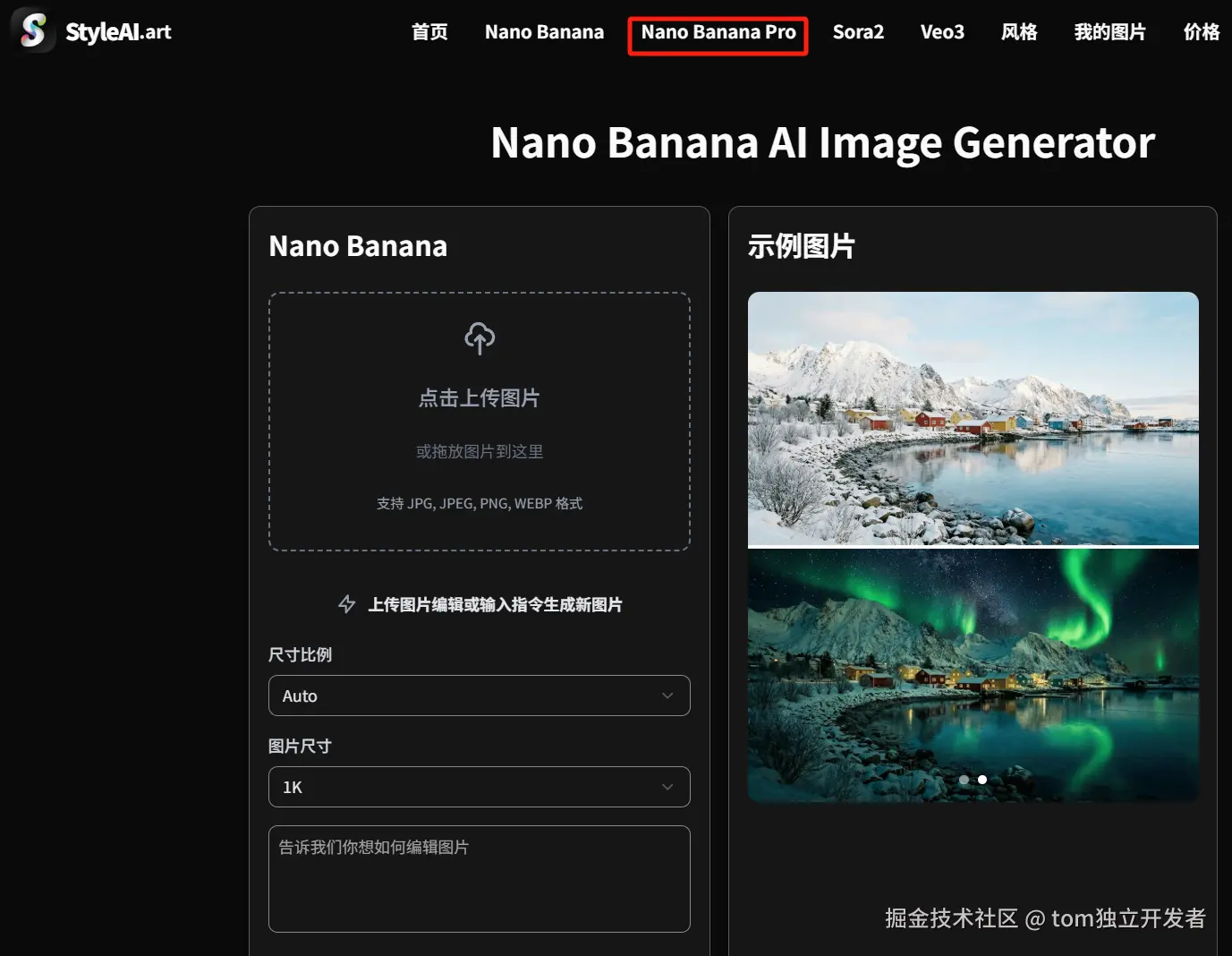Select the first carousel dot indicator
This screenshot has width=1232, height=956.
pos(964,780)
